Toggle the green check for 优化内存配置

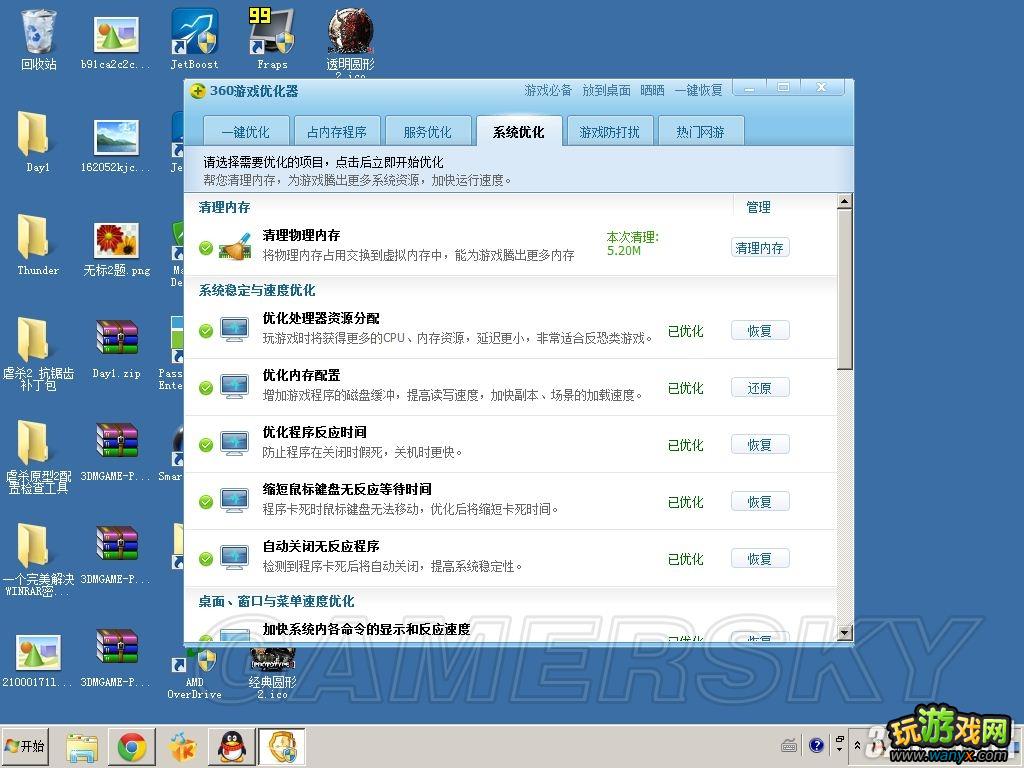tap(206, 388)
